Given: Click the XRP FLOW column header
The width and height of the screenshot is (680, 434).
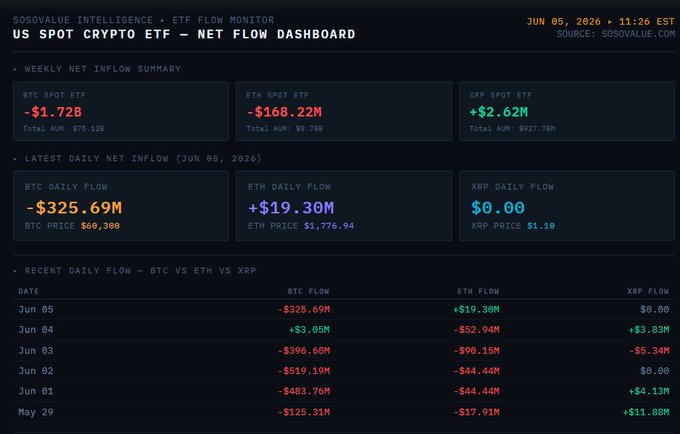Looking at the screenshot, I should tap(648, 291).
